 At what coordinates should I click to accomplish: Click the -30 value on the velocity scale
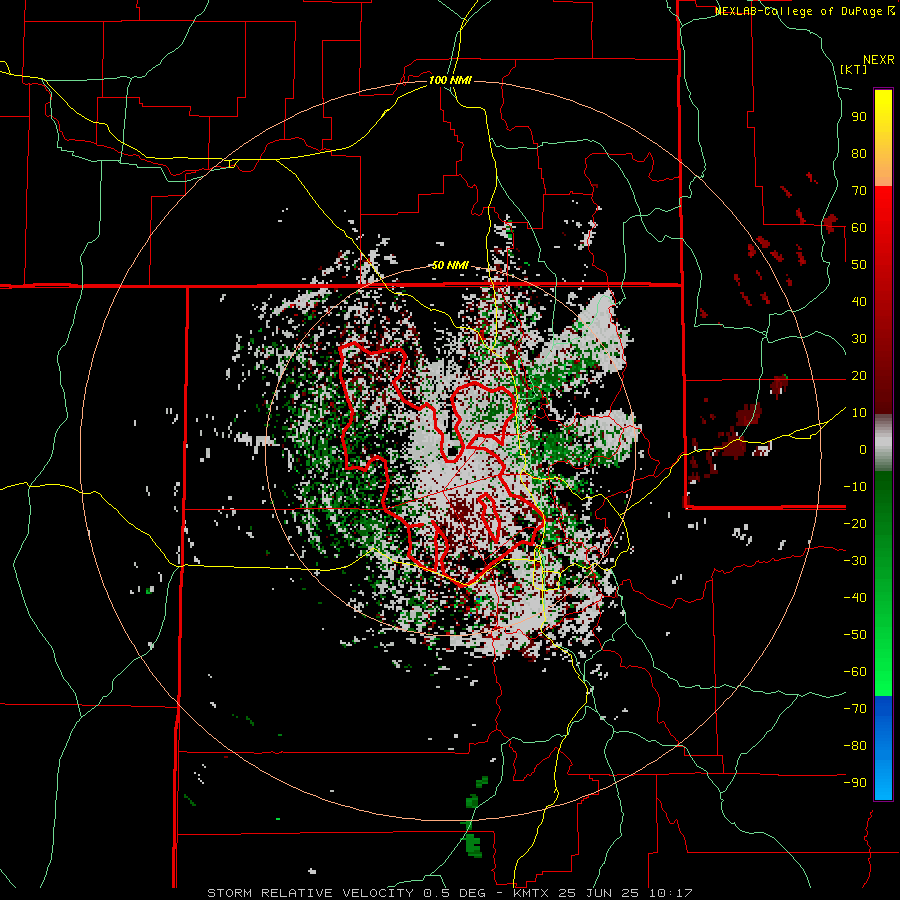coord(855,561)
